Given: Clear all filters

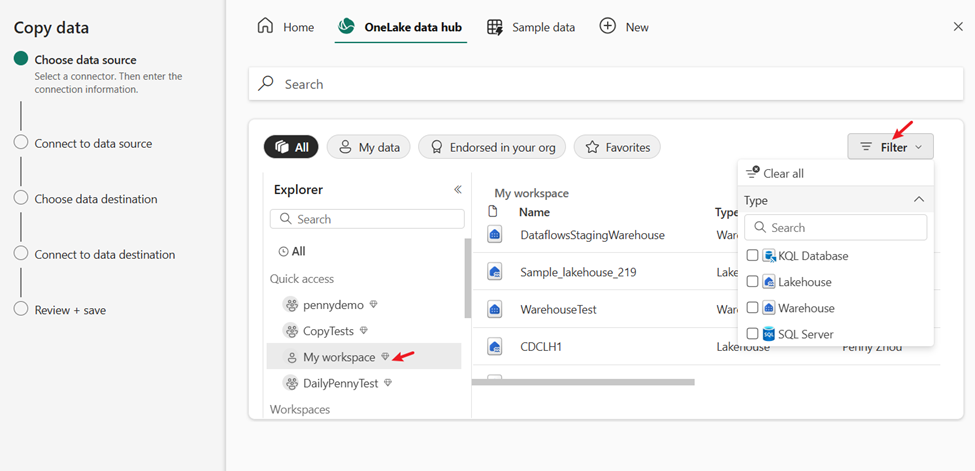Looking at the screenshot, I should pos(774,173).
